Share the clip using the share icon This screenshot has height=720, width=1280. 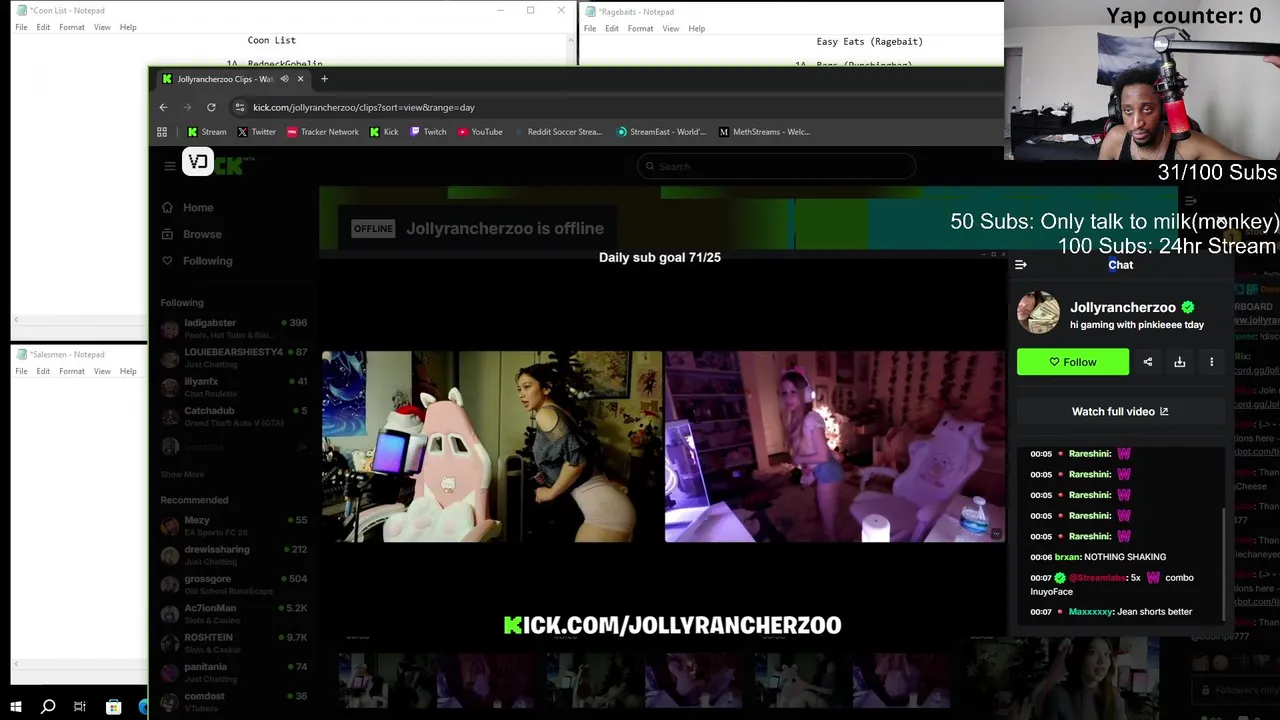[1148, 362]
